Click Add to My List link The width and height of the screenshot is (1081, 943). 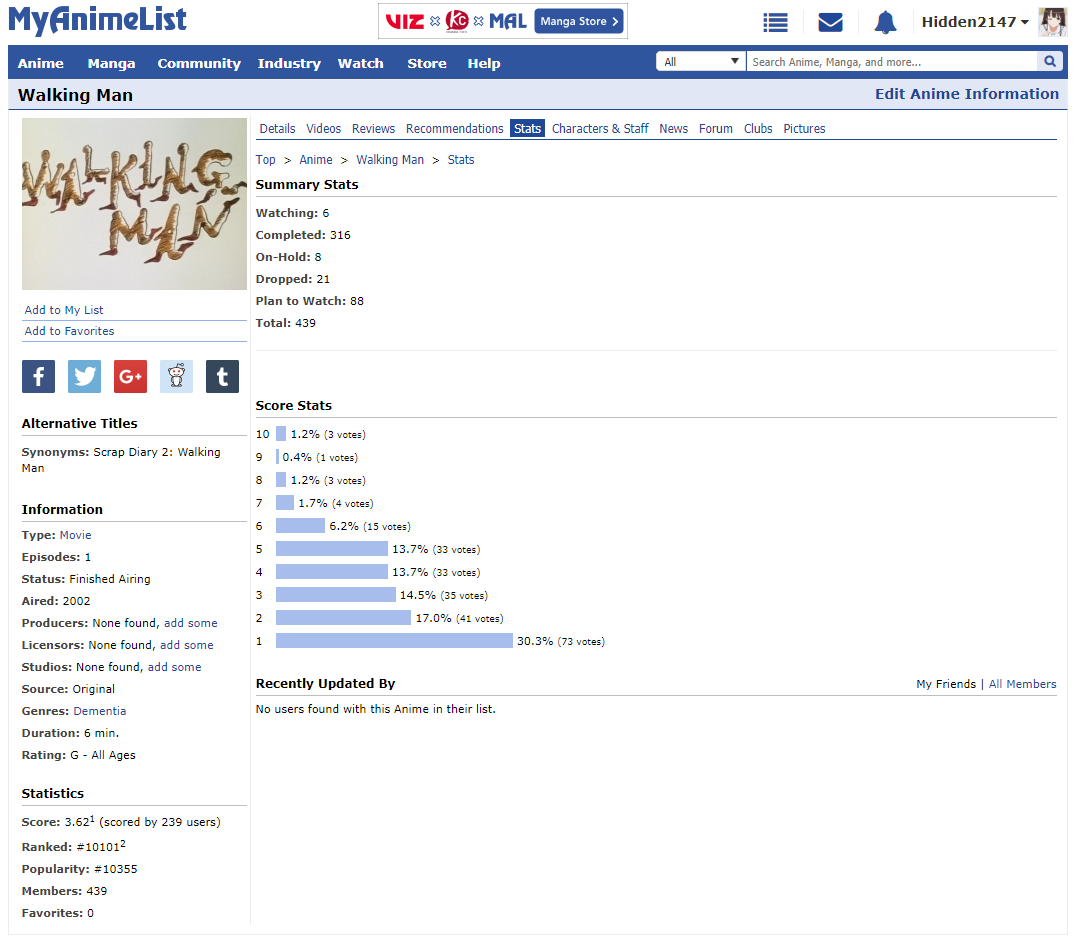pyautogui.click(x=64, y=310)
